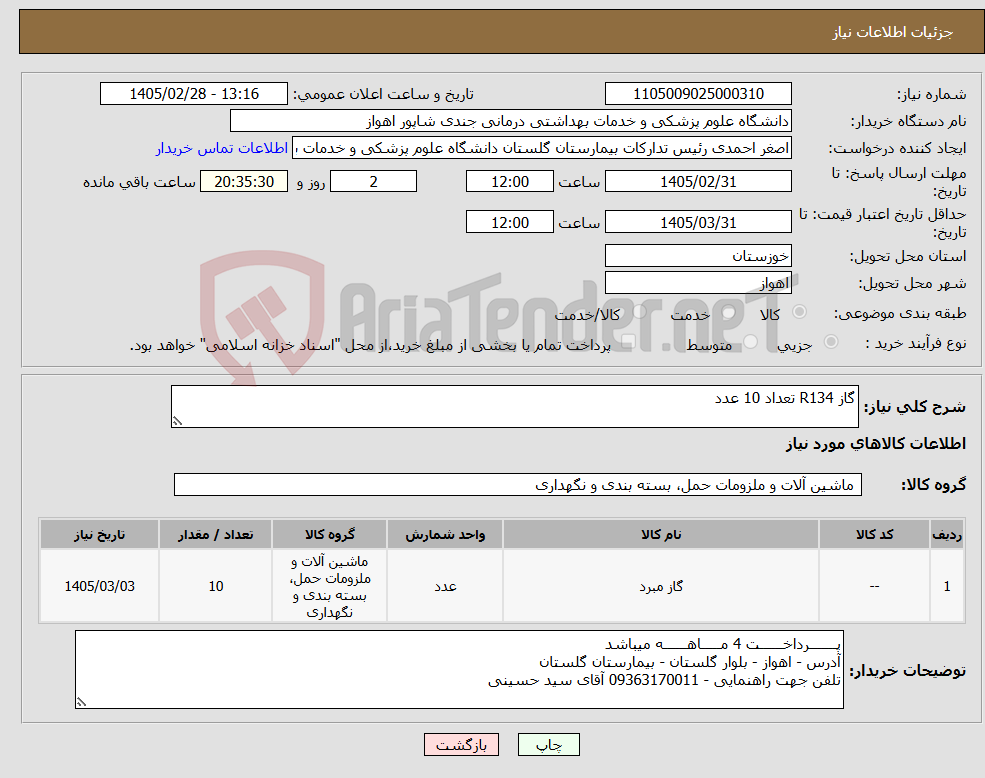Click the need date cell 1405/03/03
The image size is (985, 778).
99,586
